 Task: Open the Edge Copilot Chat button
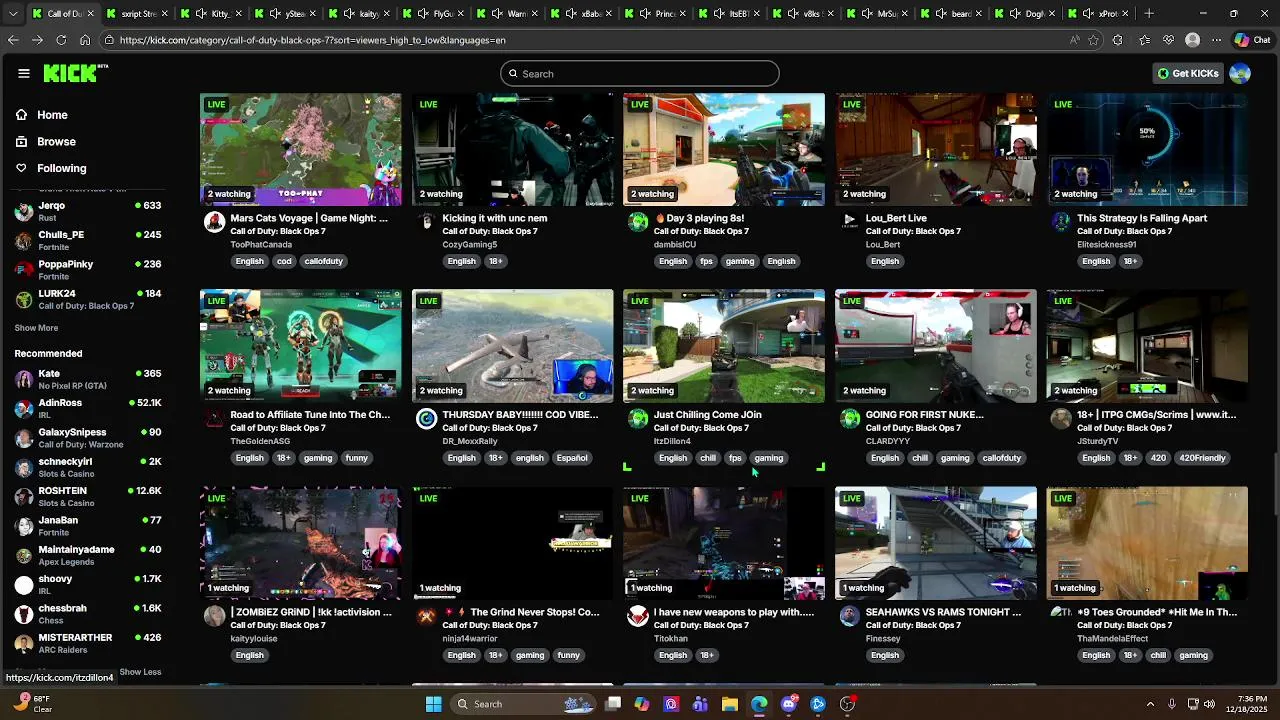[x=1255, y=40]
